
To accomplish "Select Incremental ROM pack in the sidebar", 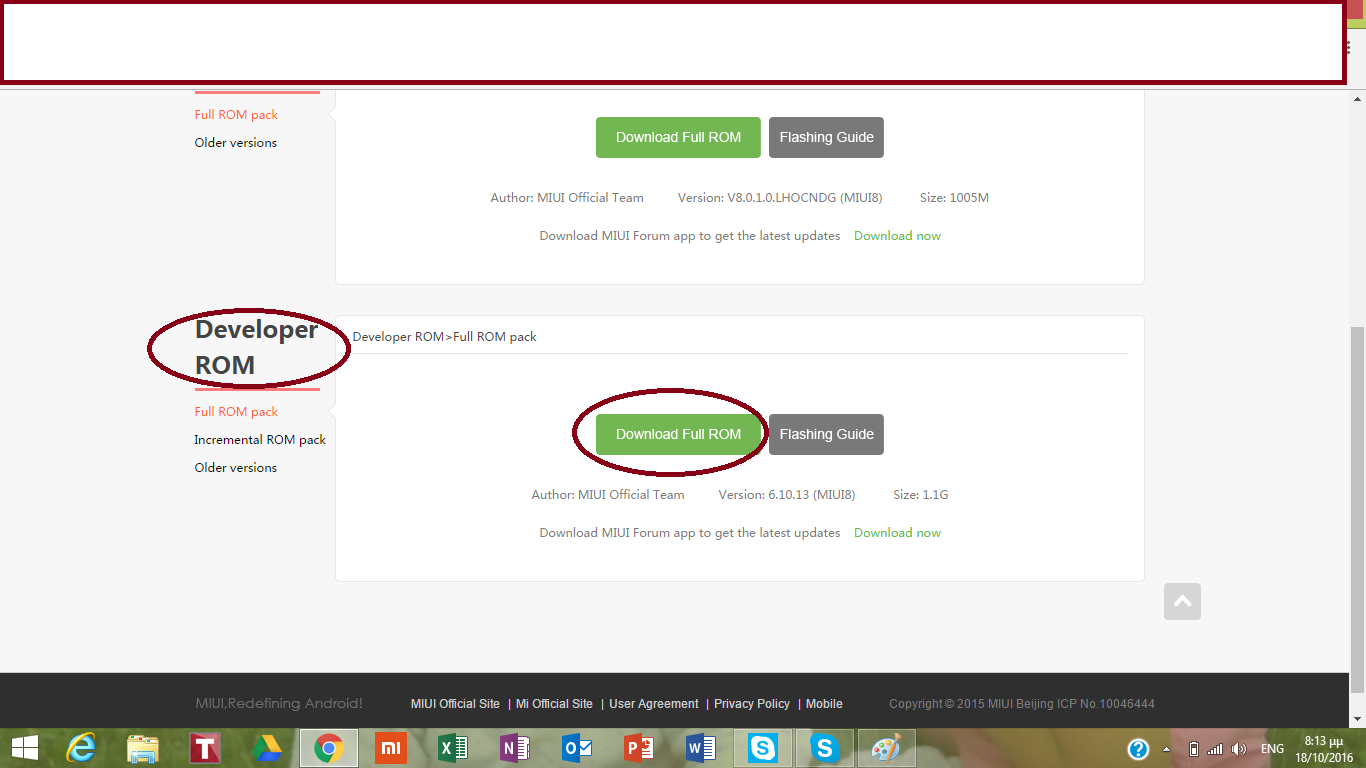I will tap(260, 440).
